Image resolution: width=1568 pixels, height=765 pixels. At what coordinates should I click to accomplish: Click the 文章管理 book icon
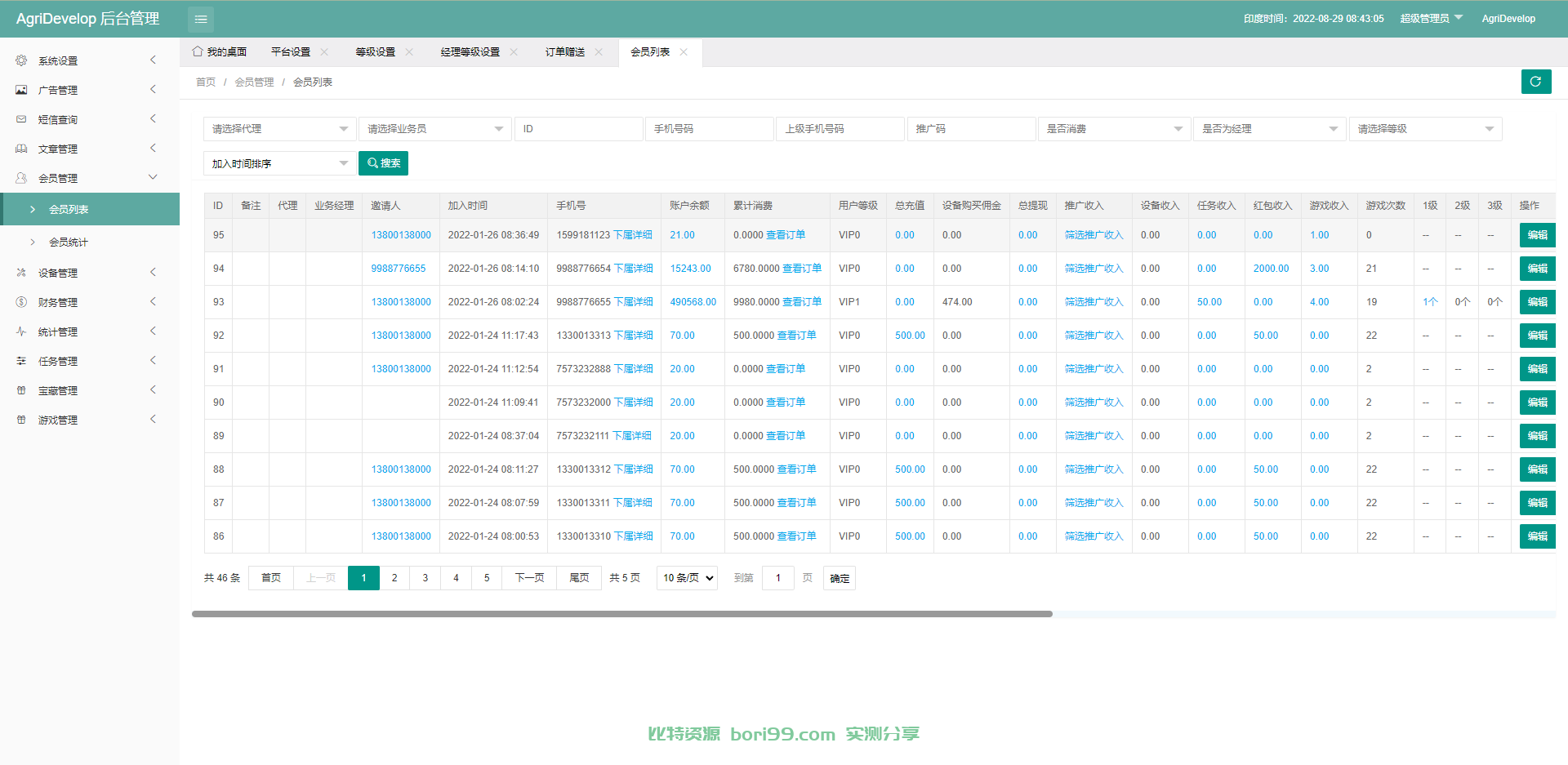(21, 149)
